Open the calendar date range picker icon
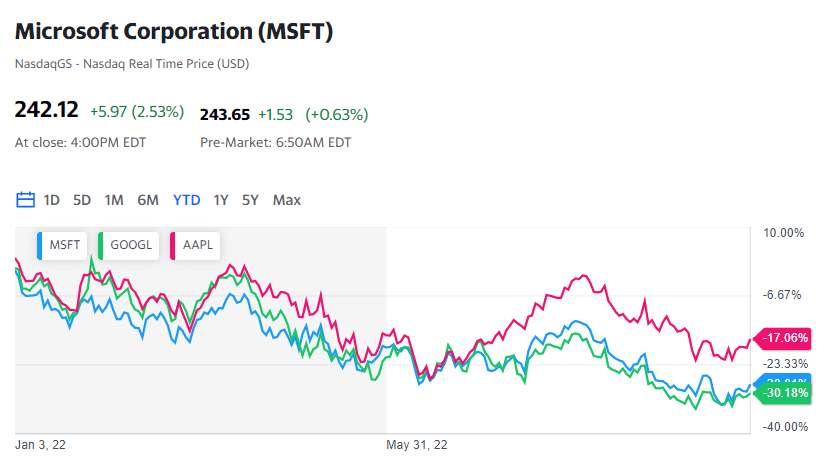828x474 pixels. tap(25, 200)
